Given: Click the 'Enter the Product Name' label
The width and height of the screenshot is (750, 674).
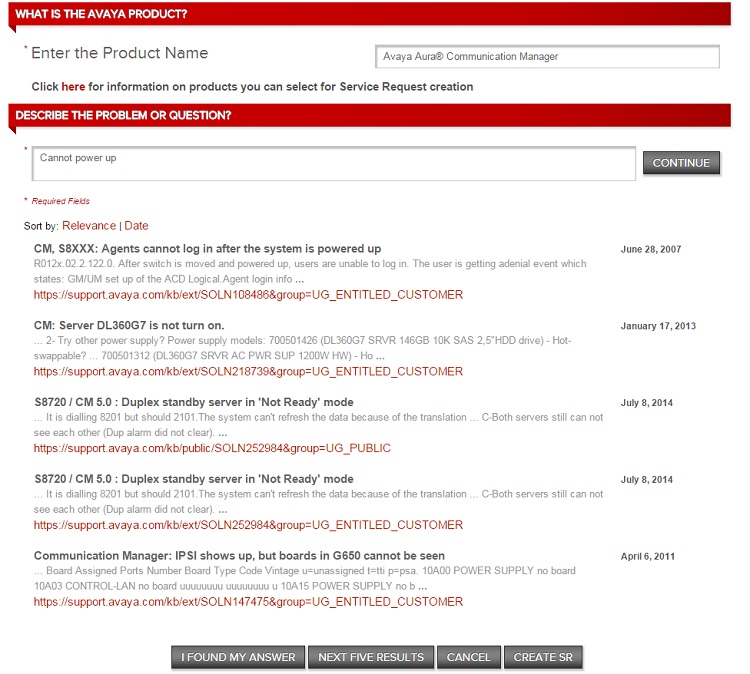Looking at the screenshot, I should [120, 53].
